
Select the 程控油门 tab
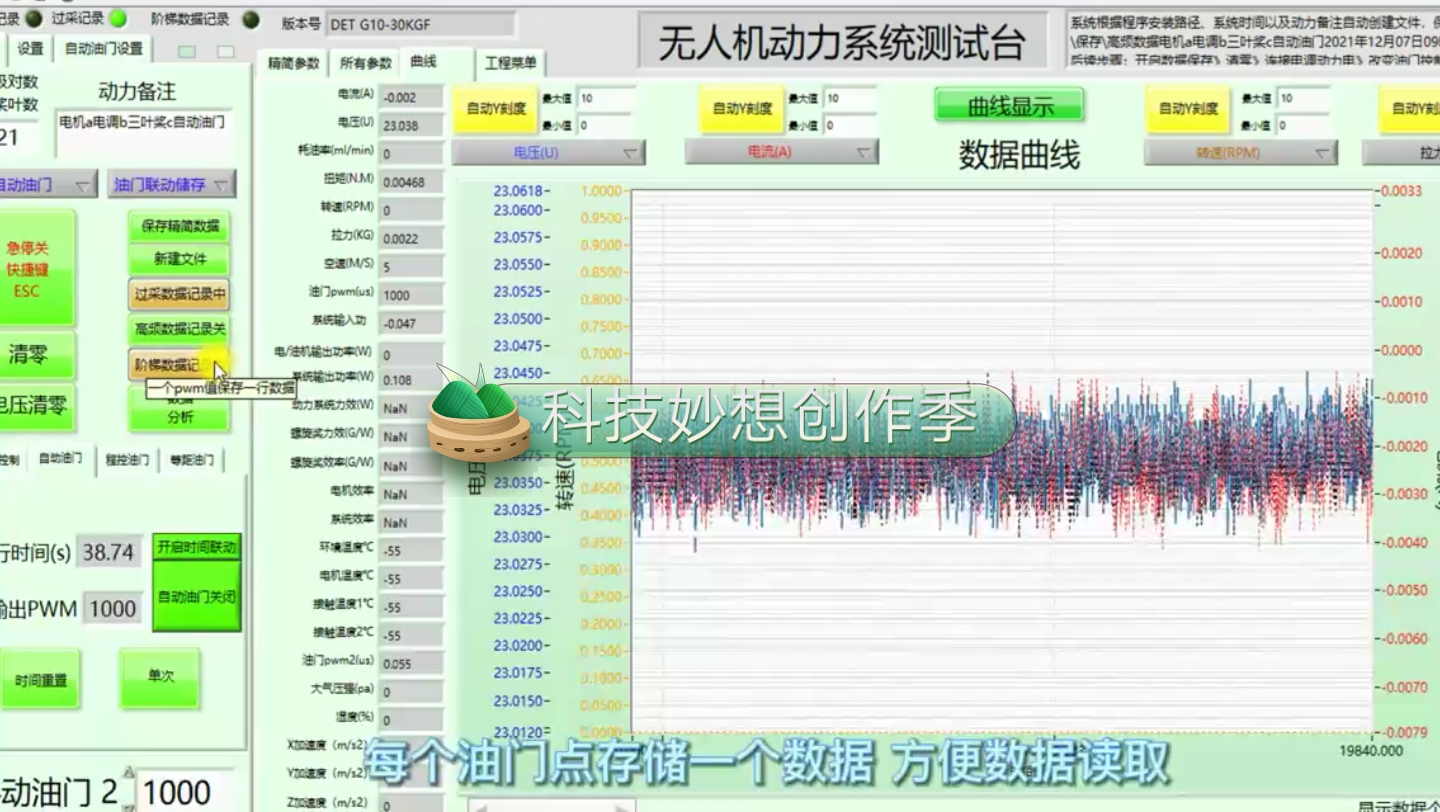pos(127,460)
